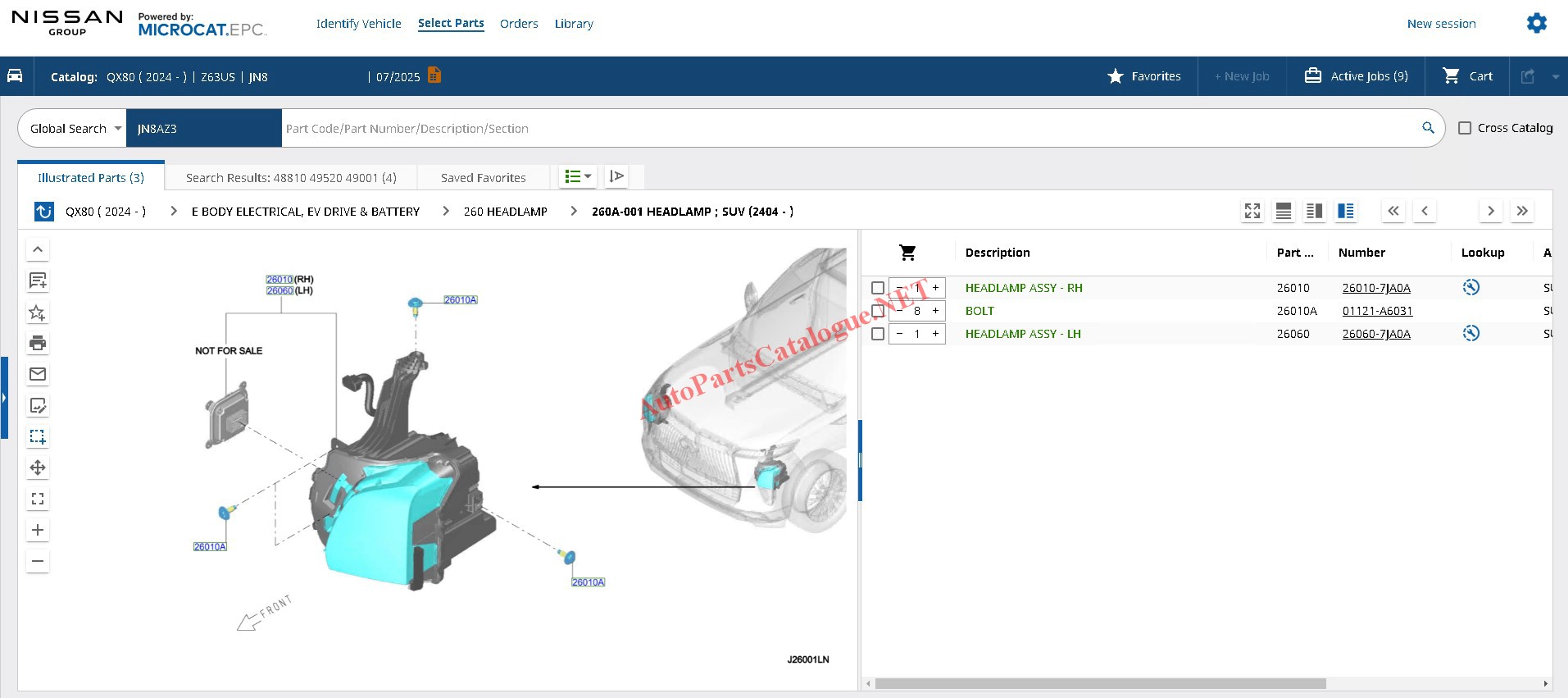The height and width of the screenshot is (698, 1568).
Task: Zoom in on the headlamp diagram
Action: point(38,530)
